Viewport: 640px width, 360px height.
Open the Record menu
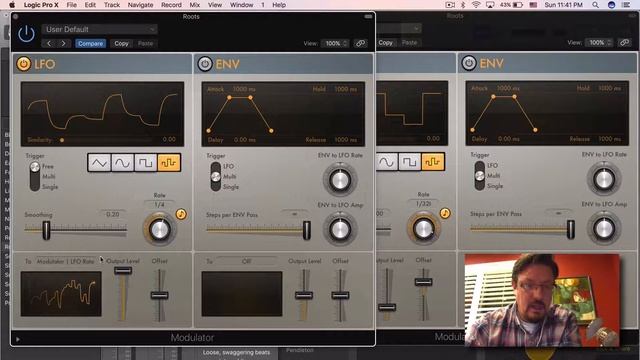(171, 5)
